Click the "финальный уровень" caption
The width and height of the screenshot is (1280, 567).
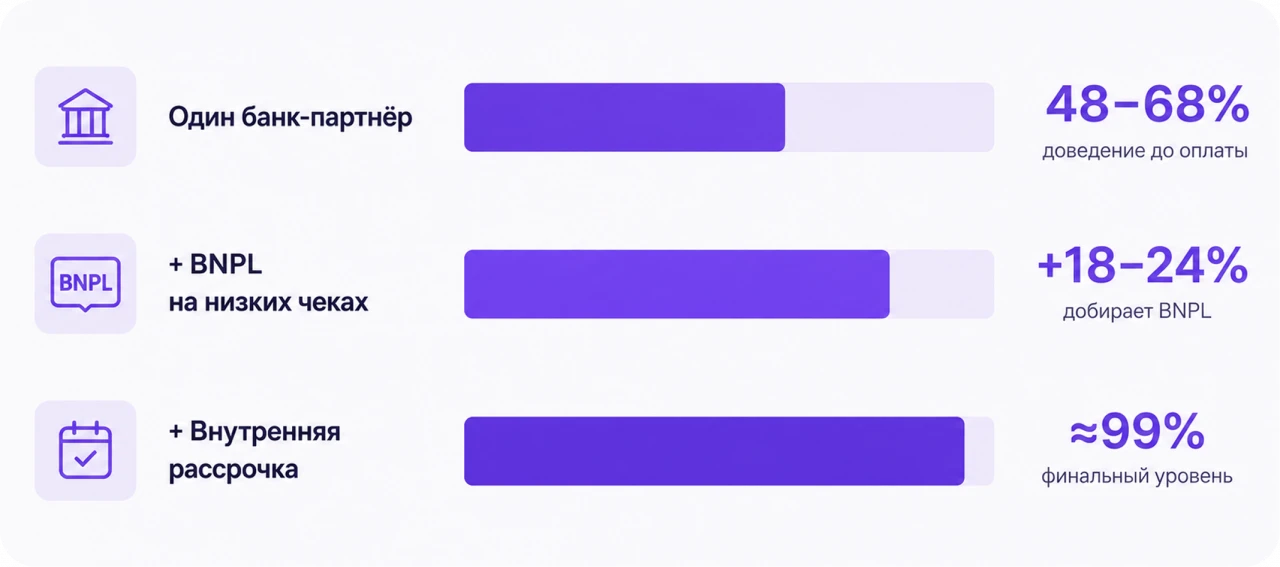pos(1137,476)
